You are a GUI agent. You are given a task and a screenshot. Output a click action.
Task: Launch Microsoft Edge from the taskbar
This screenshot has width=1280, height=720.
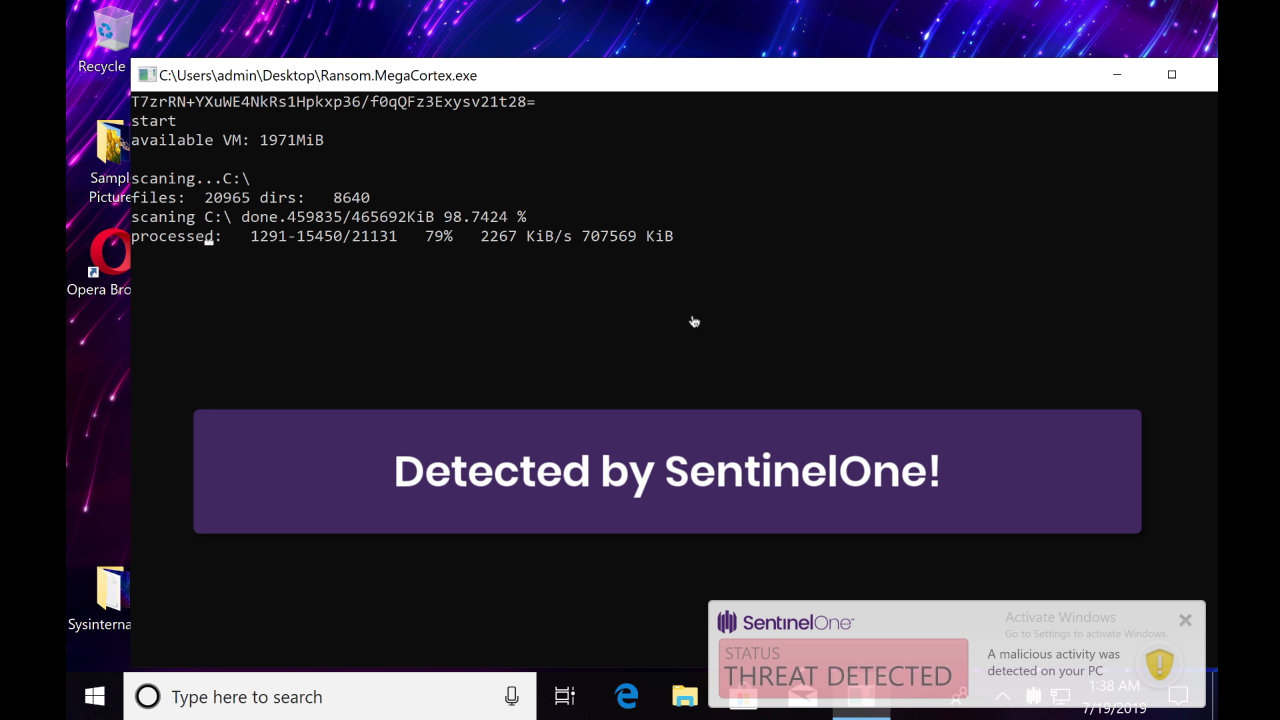coord(627,697)
